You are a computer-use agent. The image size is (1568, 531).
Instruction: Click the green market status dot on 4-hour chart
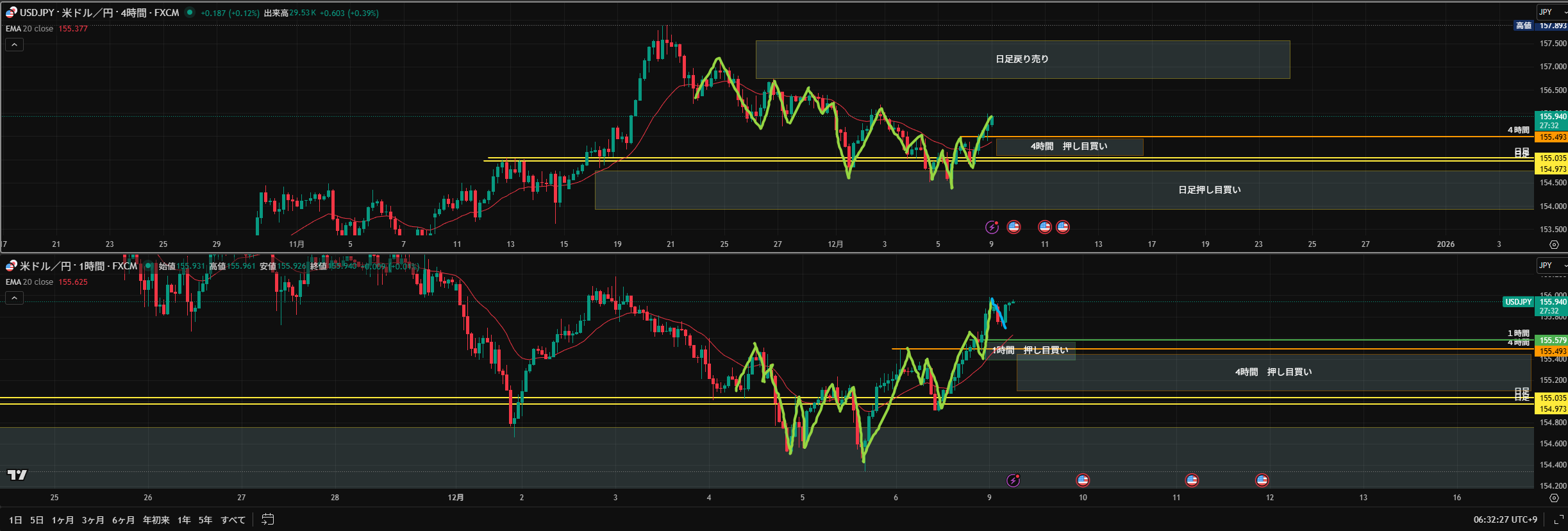coord(190,12)
